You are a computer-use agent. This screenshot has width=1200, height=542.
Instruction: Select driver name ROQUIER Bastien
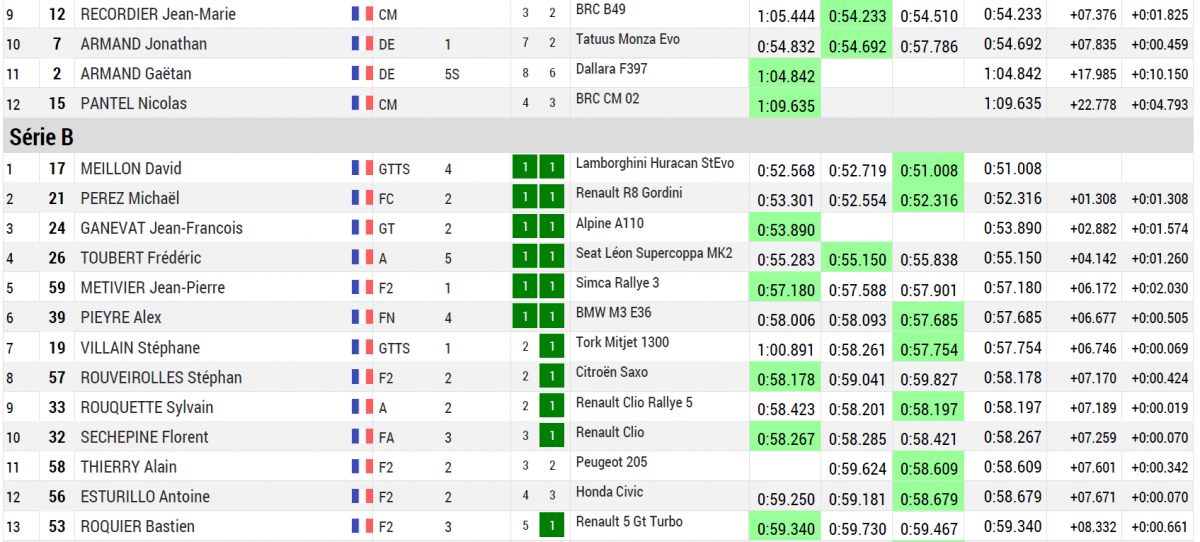(137, 527)
